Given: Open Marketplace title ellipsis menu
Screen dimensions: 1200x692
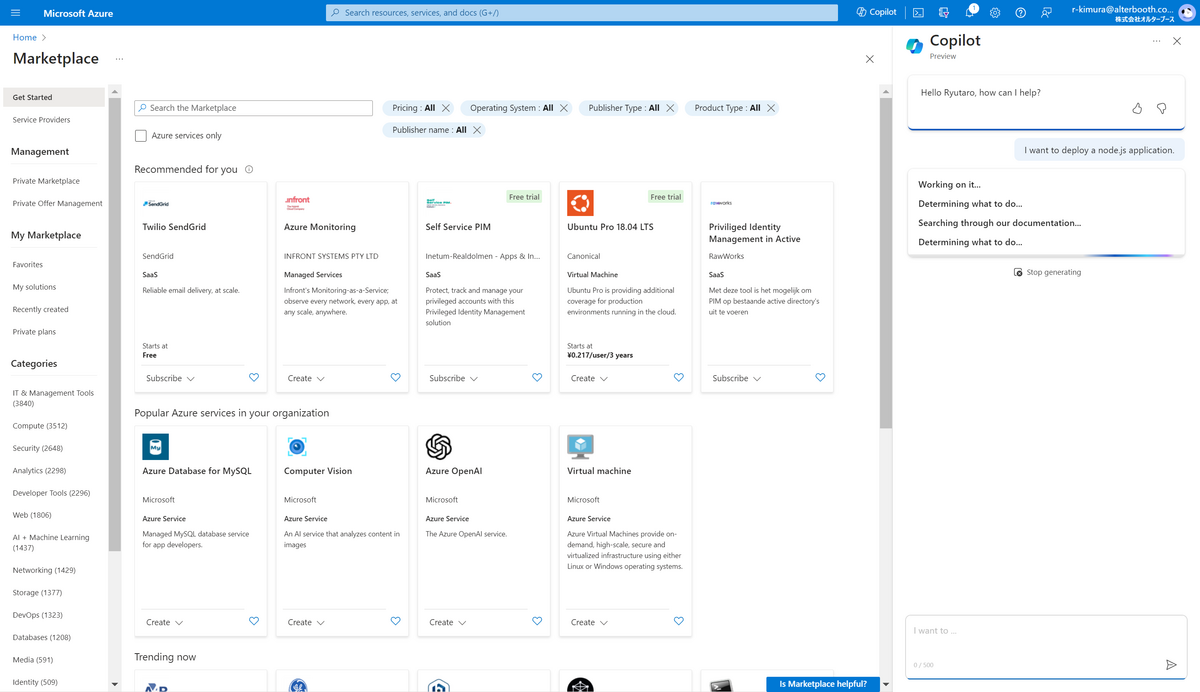Looking at the screenshot, I should click(x=119, y=59).
